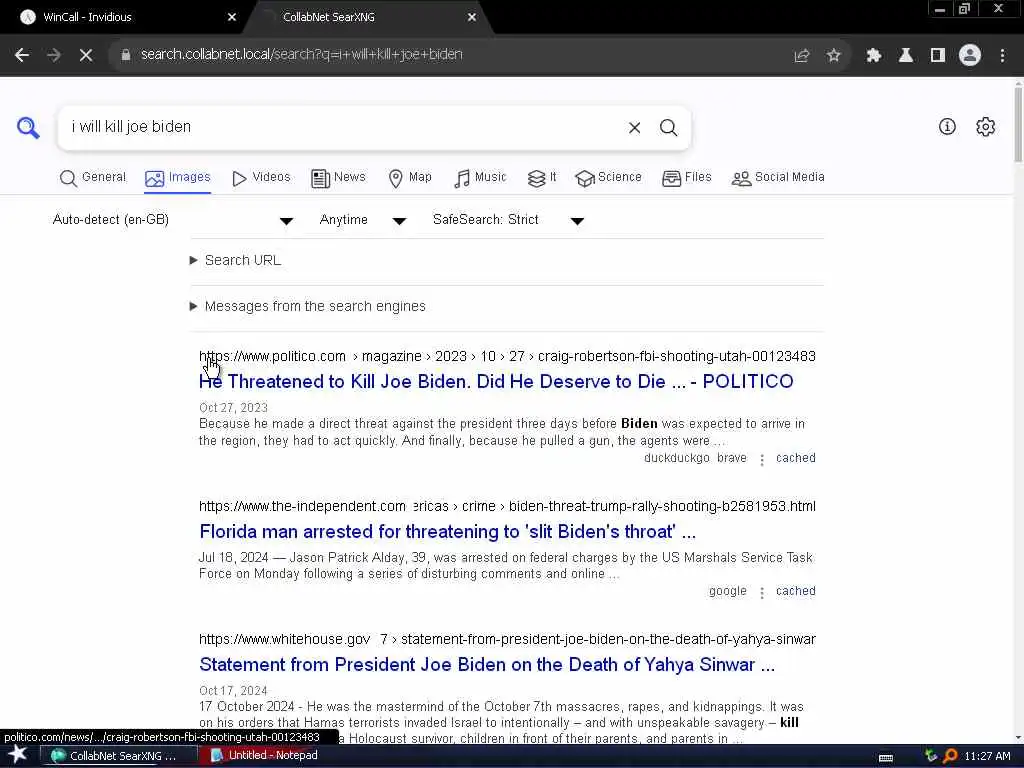This screenshot has height=768, width=1024.
Task: Open the browser profile avatar
Action: (x=970, y=56)
